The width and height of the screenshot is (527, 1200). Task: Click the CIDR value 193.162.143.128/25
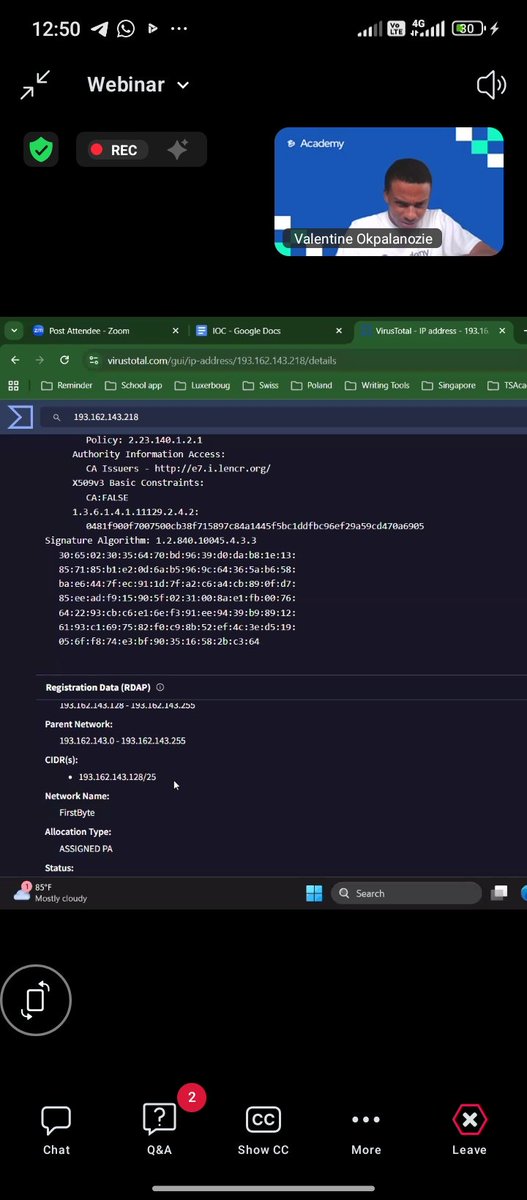tap(117, 777)
